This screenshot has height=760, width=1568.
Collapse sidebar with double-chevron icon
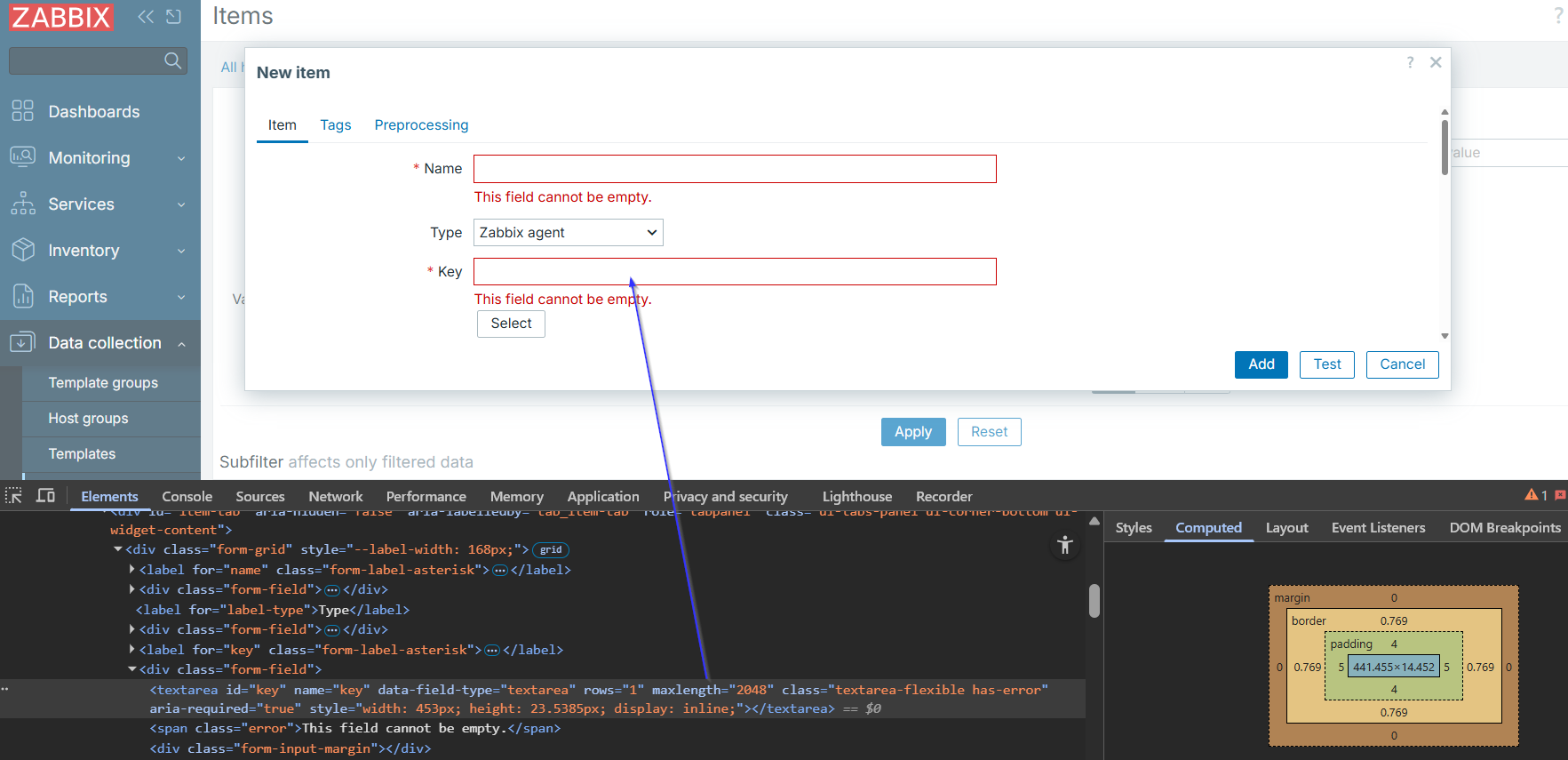146,16
